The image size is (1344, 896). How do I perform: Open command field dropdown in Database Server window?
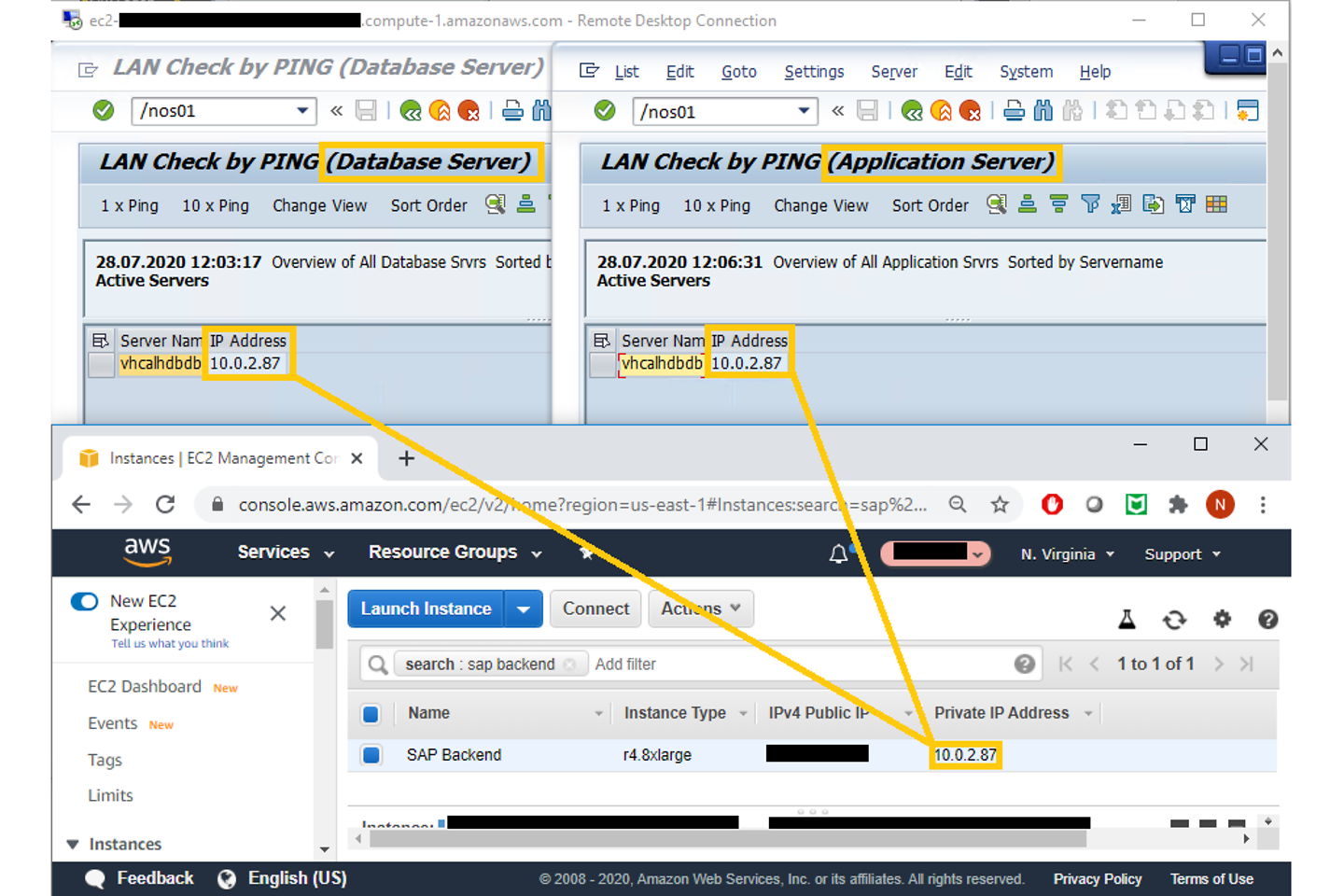point(302,111)
